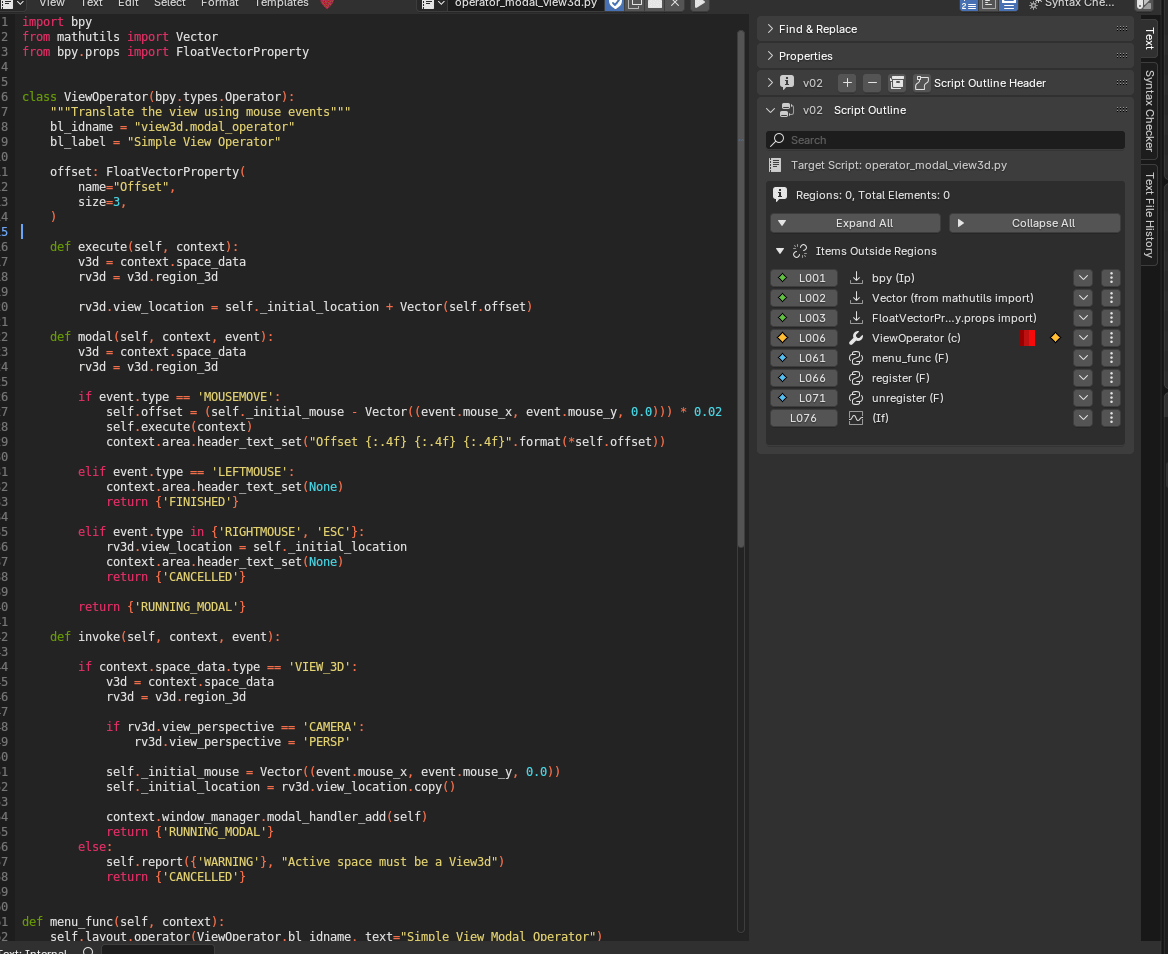Jump to line with the L076 button
Screen dimensions: 1168x954
click(804, 419)
